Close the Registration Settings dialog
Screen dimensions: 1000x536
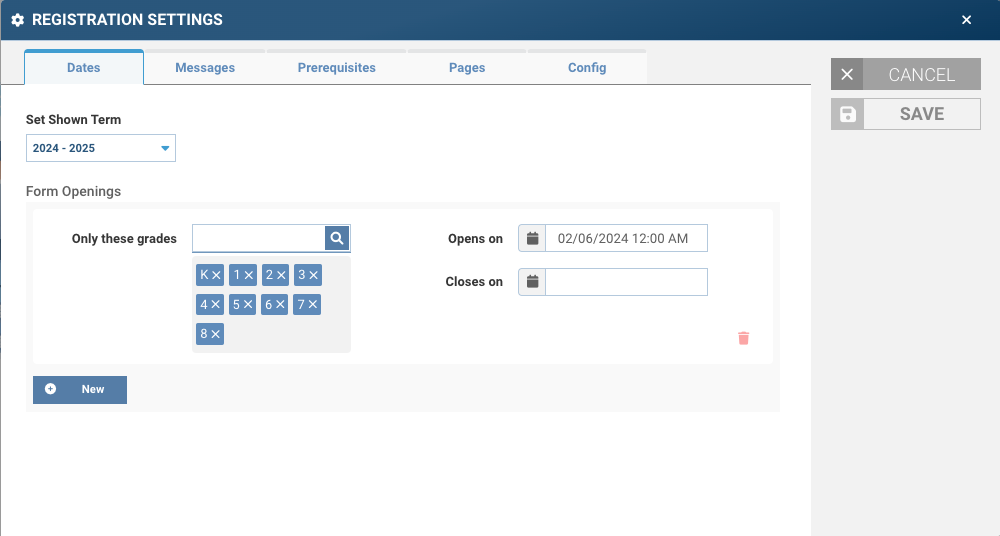coord(966,20)
